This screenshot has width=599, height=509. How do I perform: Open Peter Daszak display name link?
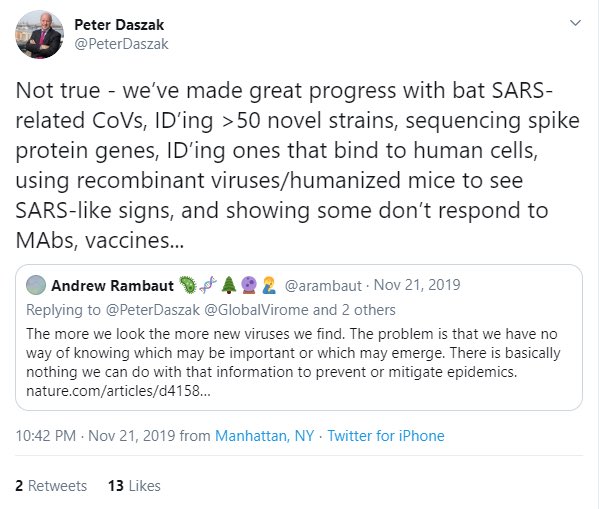[x=119, y=25]
